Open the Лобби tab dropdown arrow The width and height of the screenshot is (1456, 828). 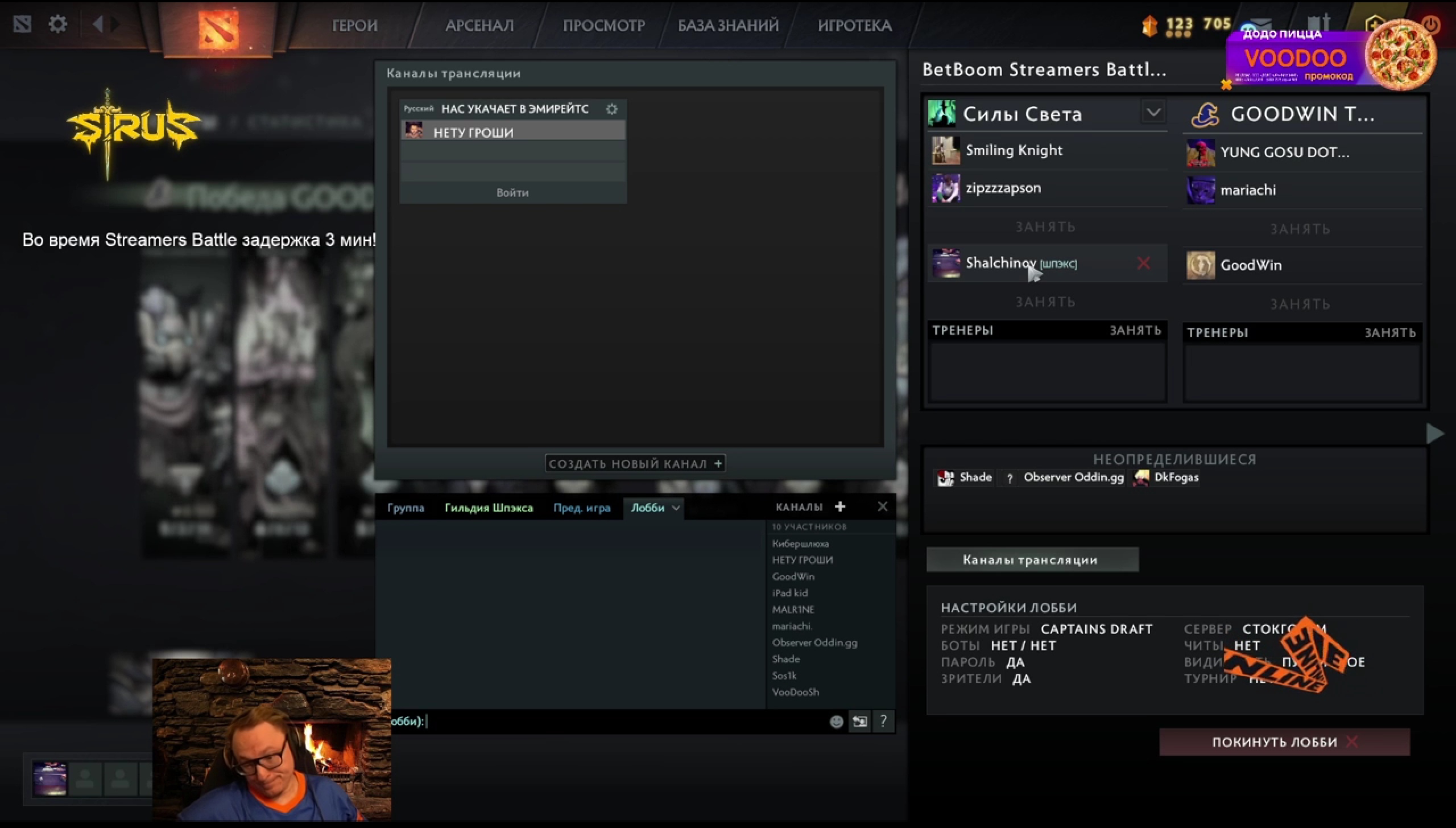click(676, 508)
